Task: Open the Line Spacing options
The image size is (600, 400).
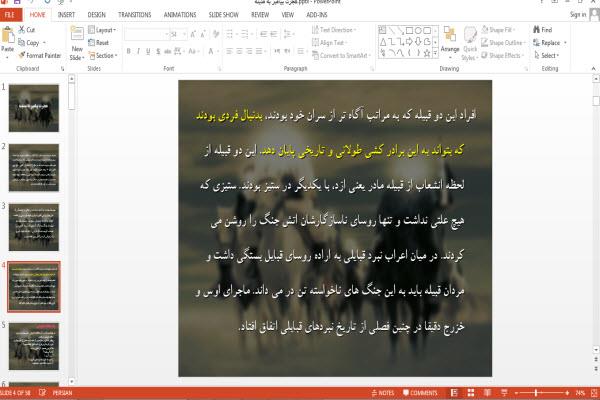Action: coord(289,34)
